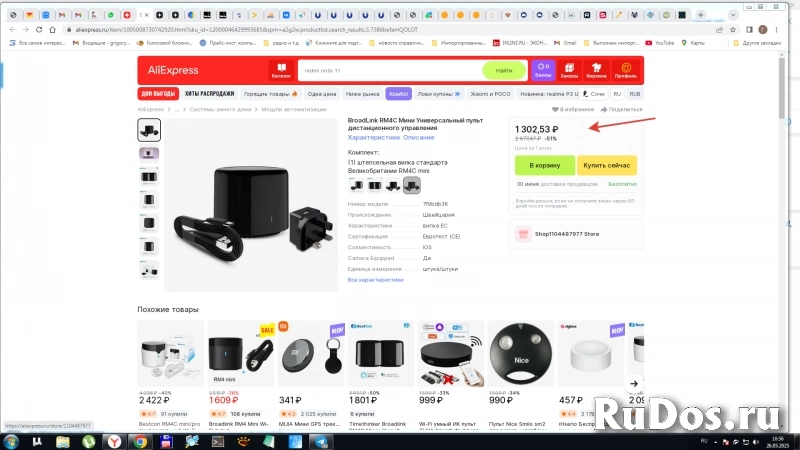This screenshot has height=450, width=800.
Task: Open the RUB currency selector
Action: [634, 93]
